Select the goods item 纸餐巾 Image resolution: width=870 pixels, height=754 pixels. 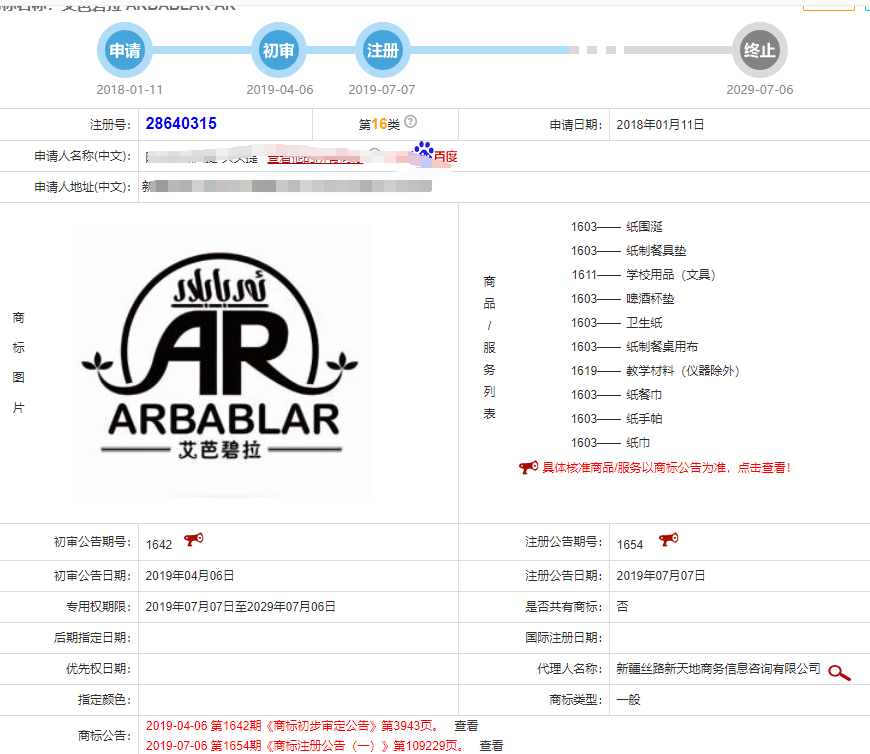[x=644, y=395]
